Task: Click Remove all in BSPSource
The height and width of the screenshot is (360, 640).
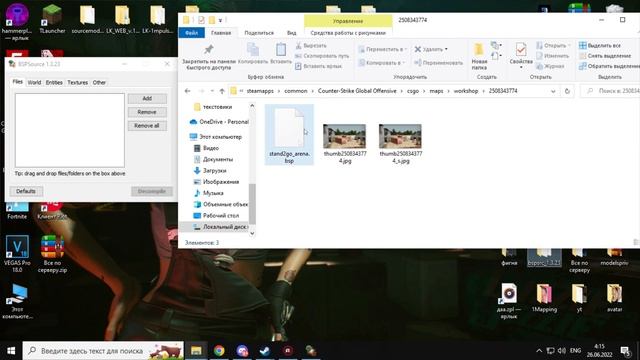Action: (147, 126)
